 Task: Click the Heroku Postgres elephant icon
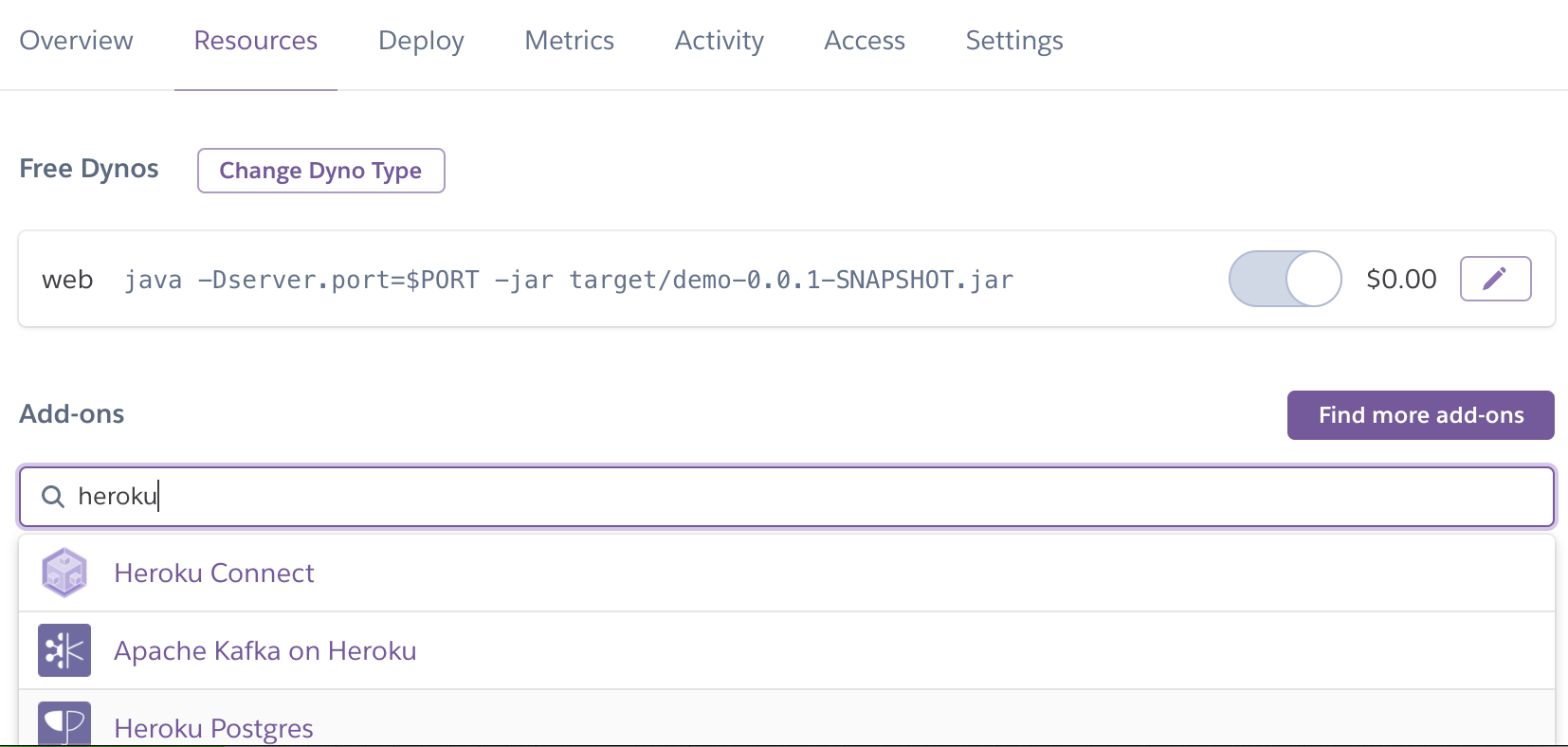[x=64, y=723]
